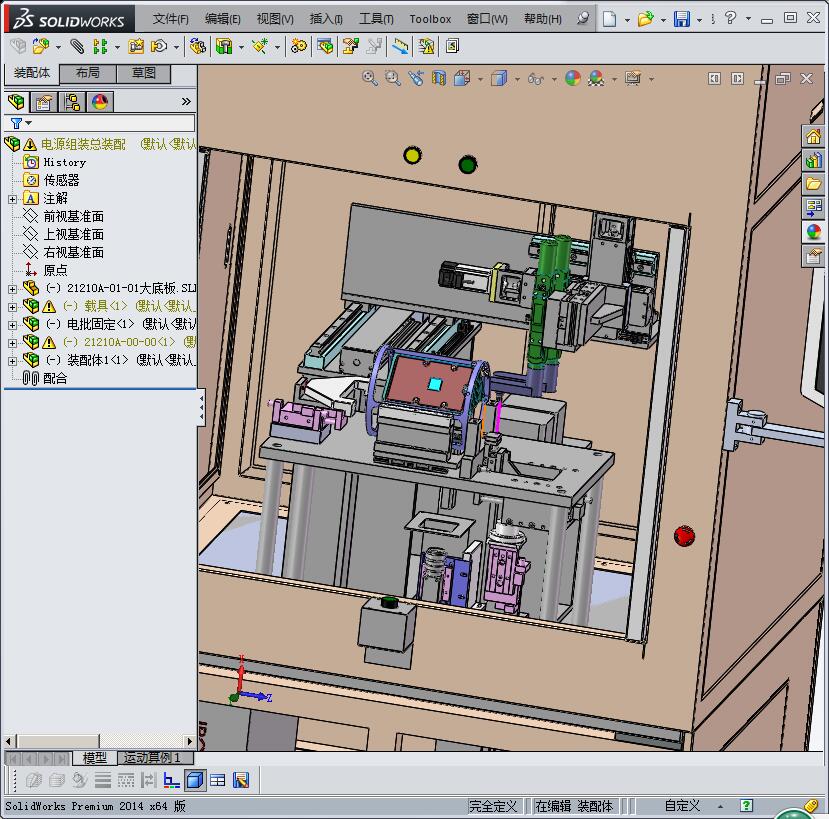Viewport: 829px width, 819px height.
Task: Open the tree filter dropdown arrow
Action: [29, 123]
